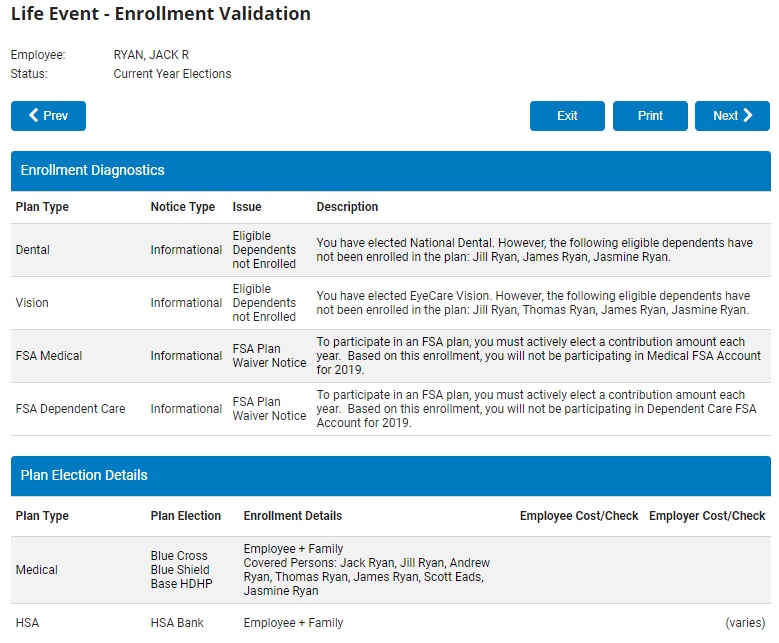Click the Employer Cost/Check column header
The height and width of the screenshot is (643, 779).
[x=707, y=516]
